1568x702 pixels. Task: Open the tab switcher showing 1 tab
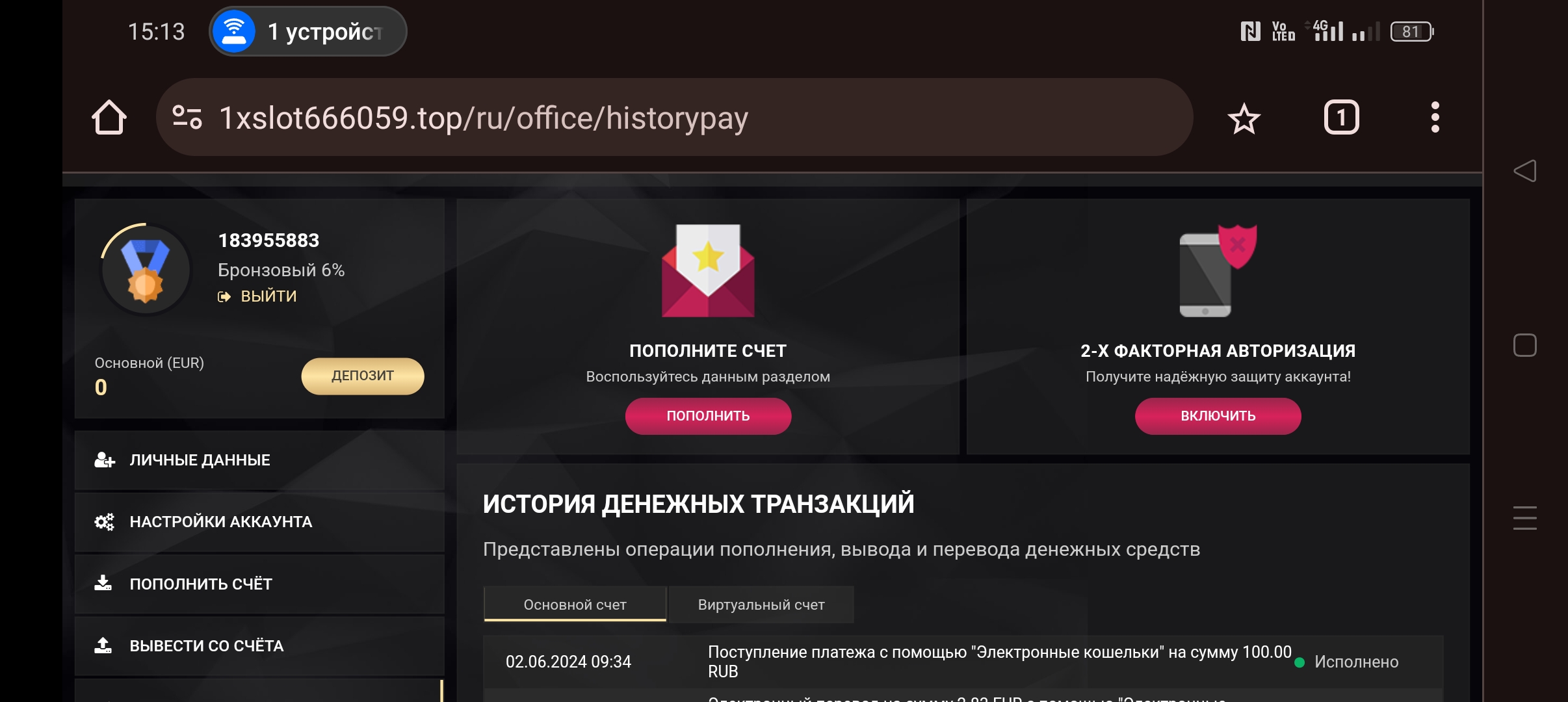click(1341, 118)
